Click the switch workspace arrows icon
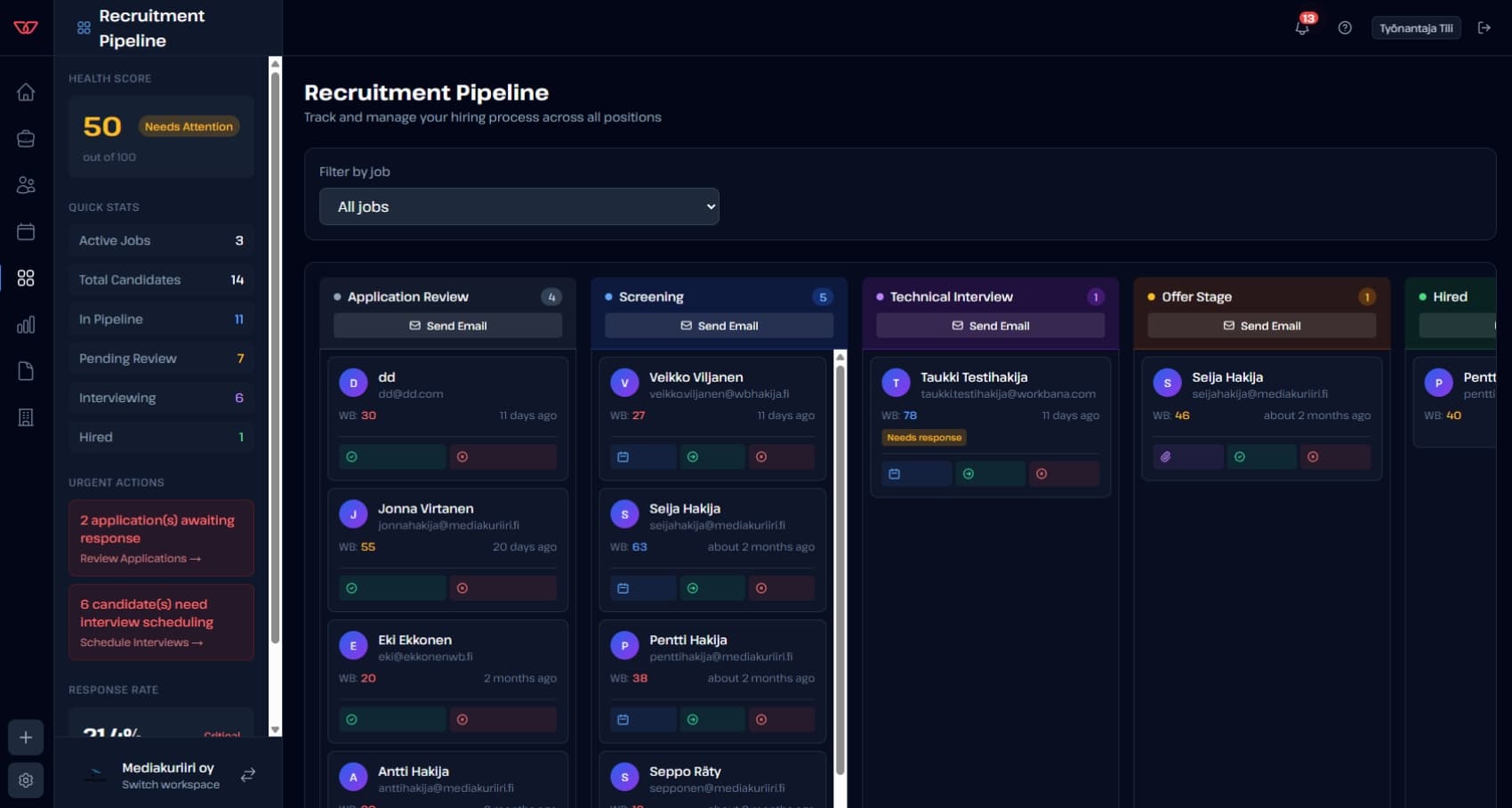This screenshot has height=808, width=1512. (x=248, y=775)
